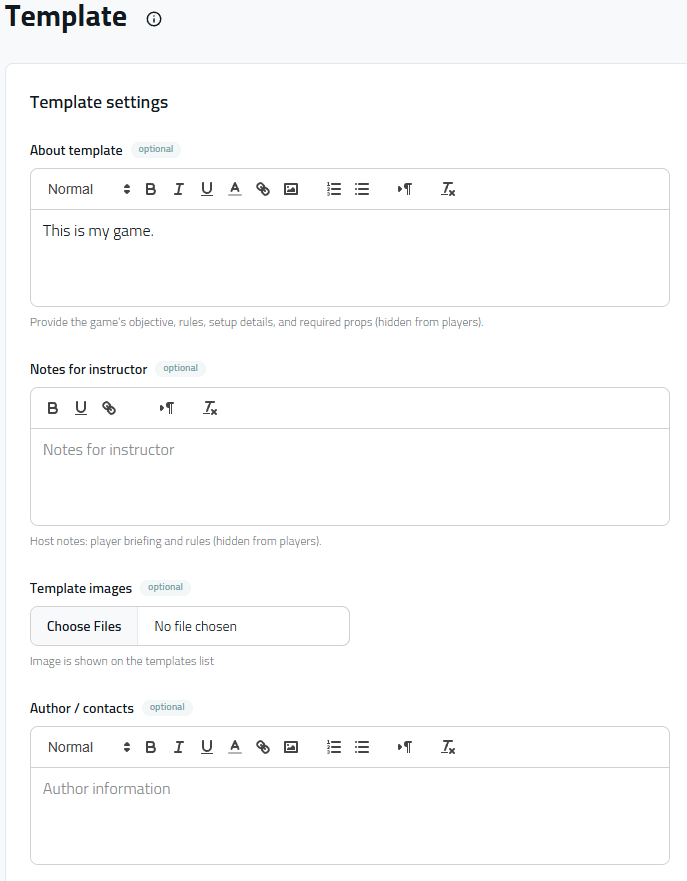Toggle ordered list in About template
The height and width of the screenshot is (881, 687).
pos(335,189)
